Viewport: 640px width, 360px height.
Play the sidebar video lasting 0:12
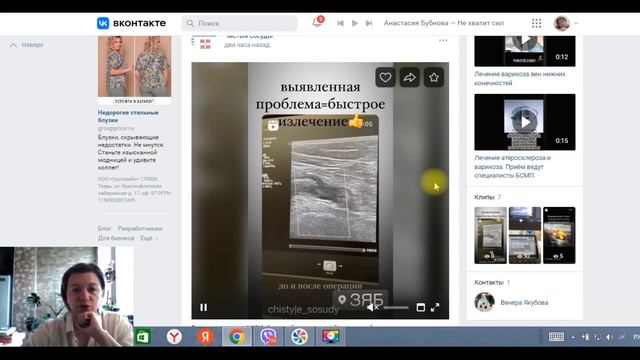(525, 51)
